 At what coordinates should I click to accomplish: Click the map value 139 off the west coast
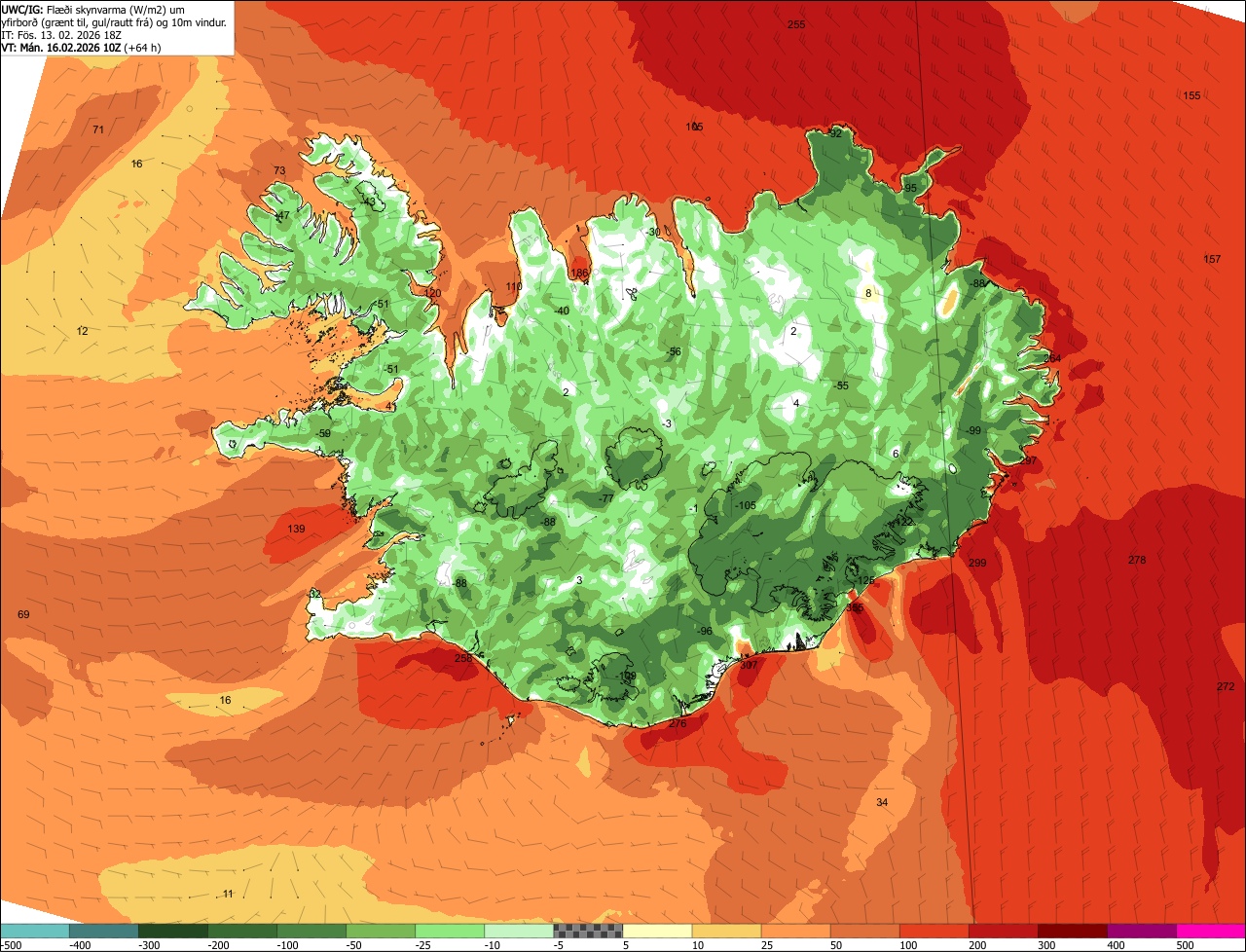click(298, 529)
